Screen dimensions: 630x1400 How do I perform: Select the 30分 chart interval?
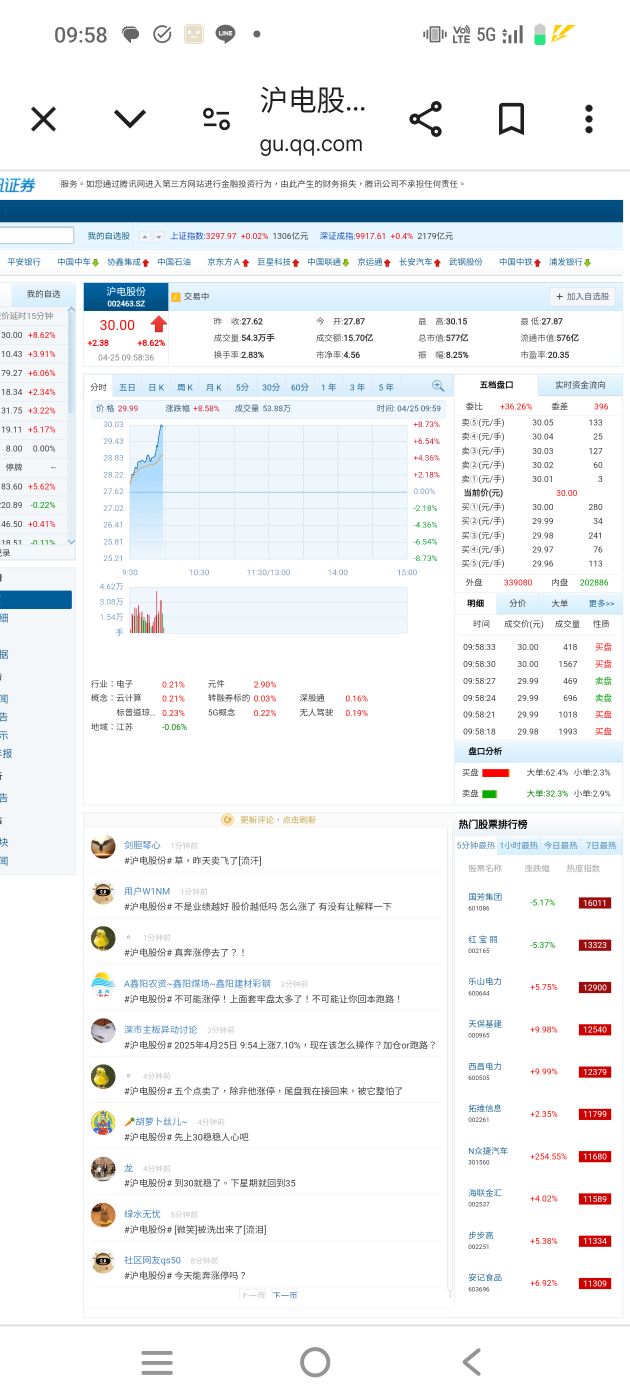point(271,387)
